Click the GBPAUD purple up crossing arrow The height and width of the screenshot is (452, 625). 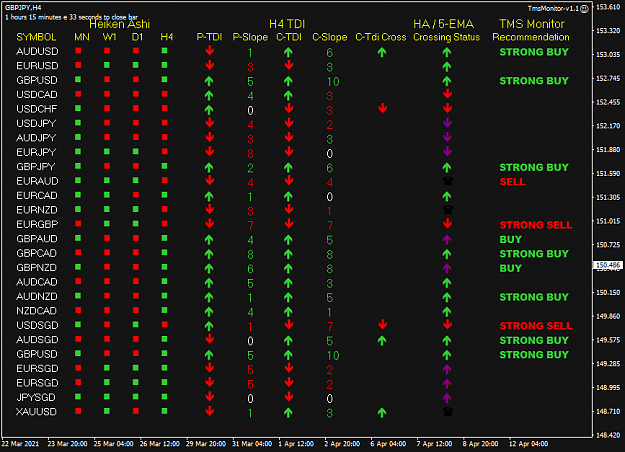pos(447,239)
